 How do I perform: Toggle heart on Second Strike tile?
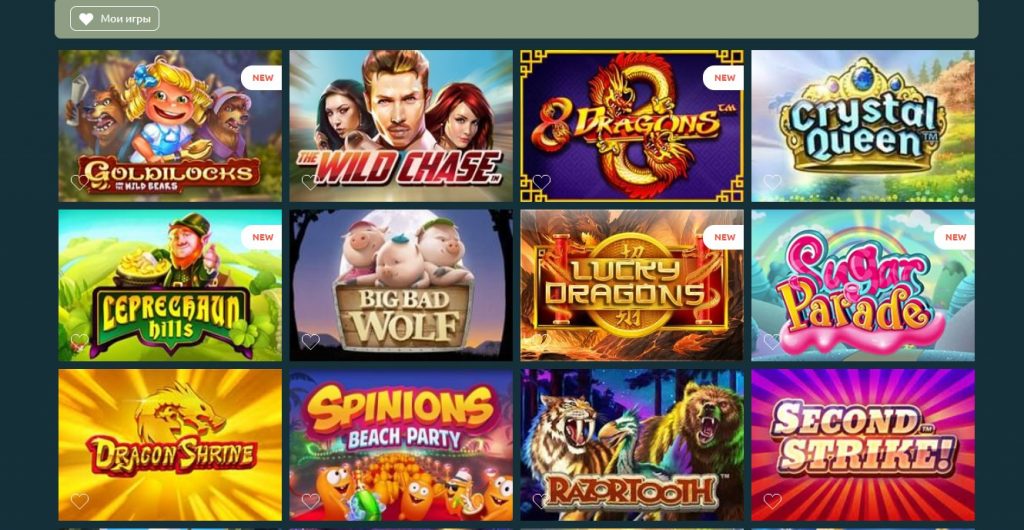(773, 501)
